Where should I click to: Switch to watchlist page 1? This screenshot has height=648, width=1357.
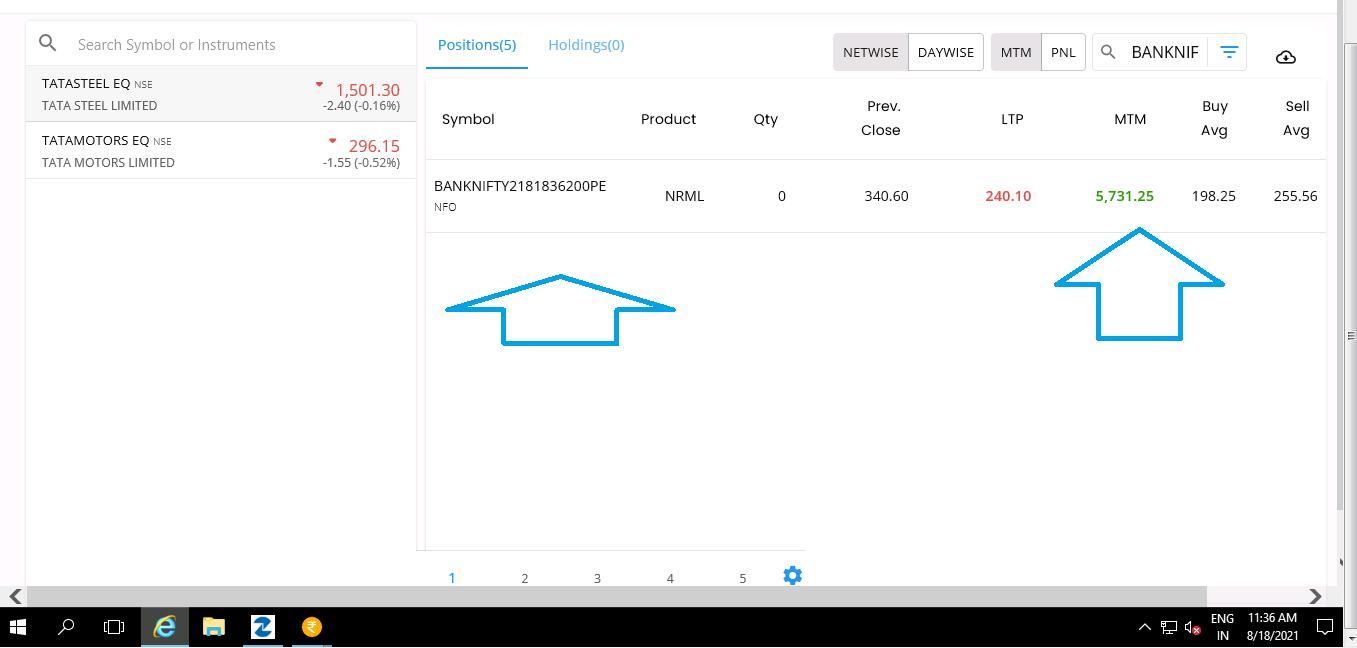pyautogui.click(x=452, y=578)
